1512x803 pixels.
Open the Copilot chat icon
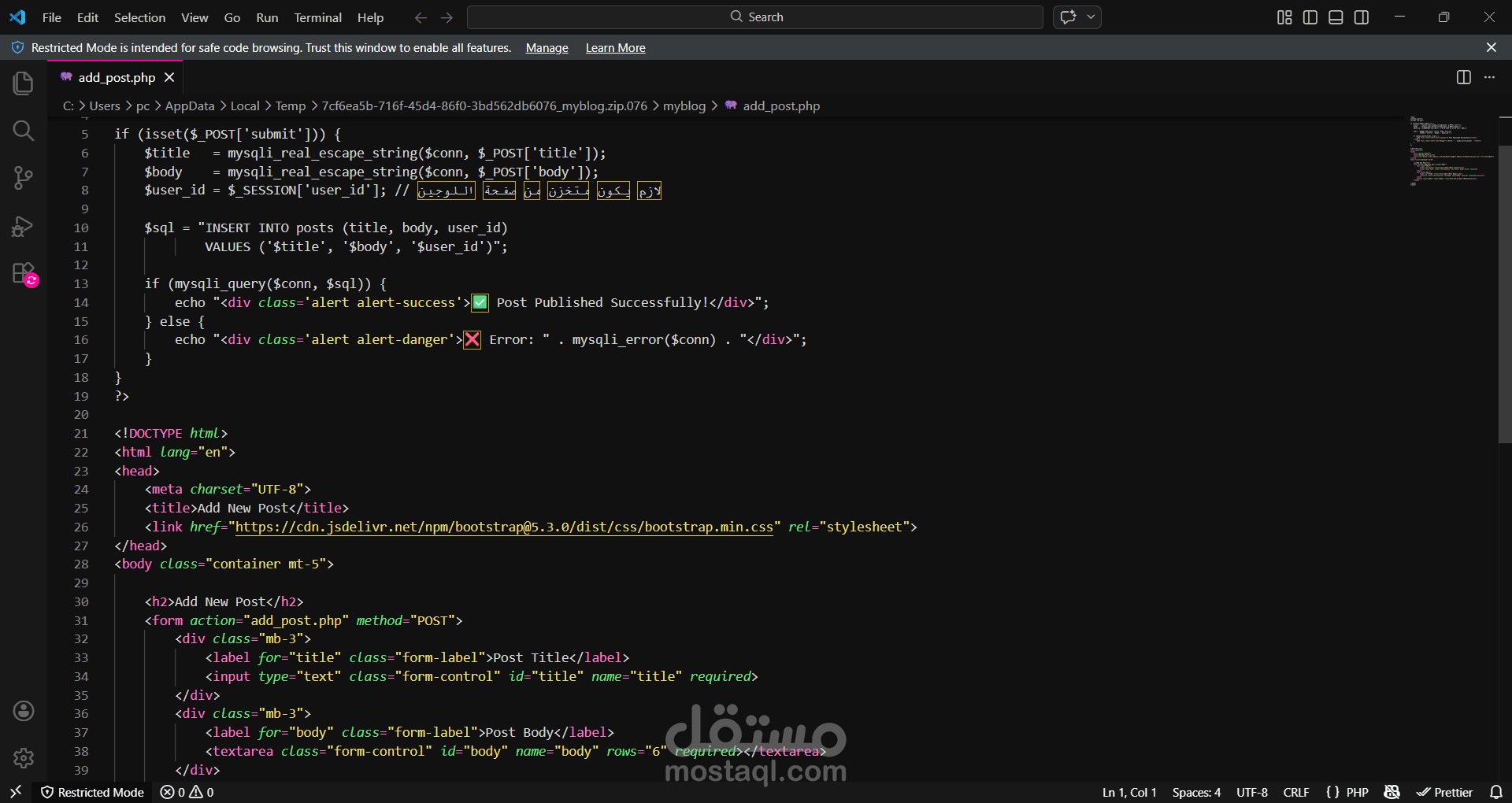pos(1069,17)
